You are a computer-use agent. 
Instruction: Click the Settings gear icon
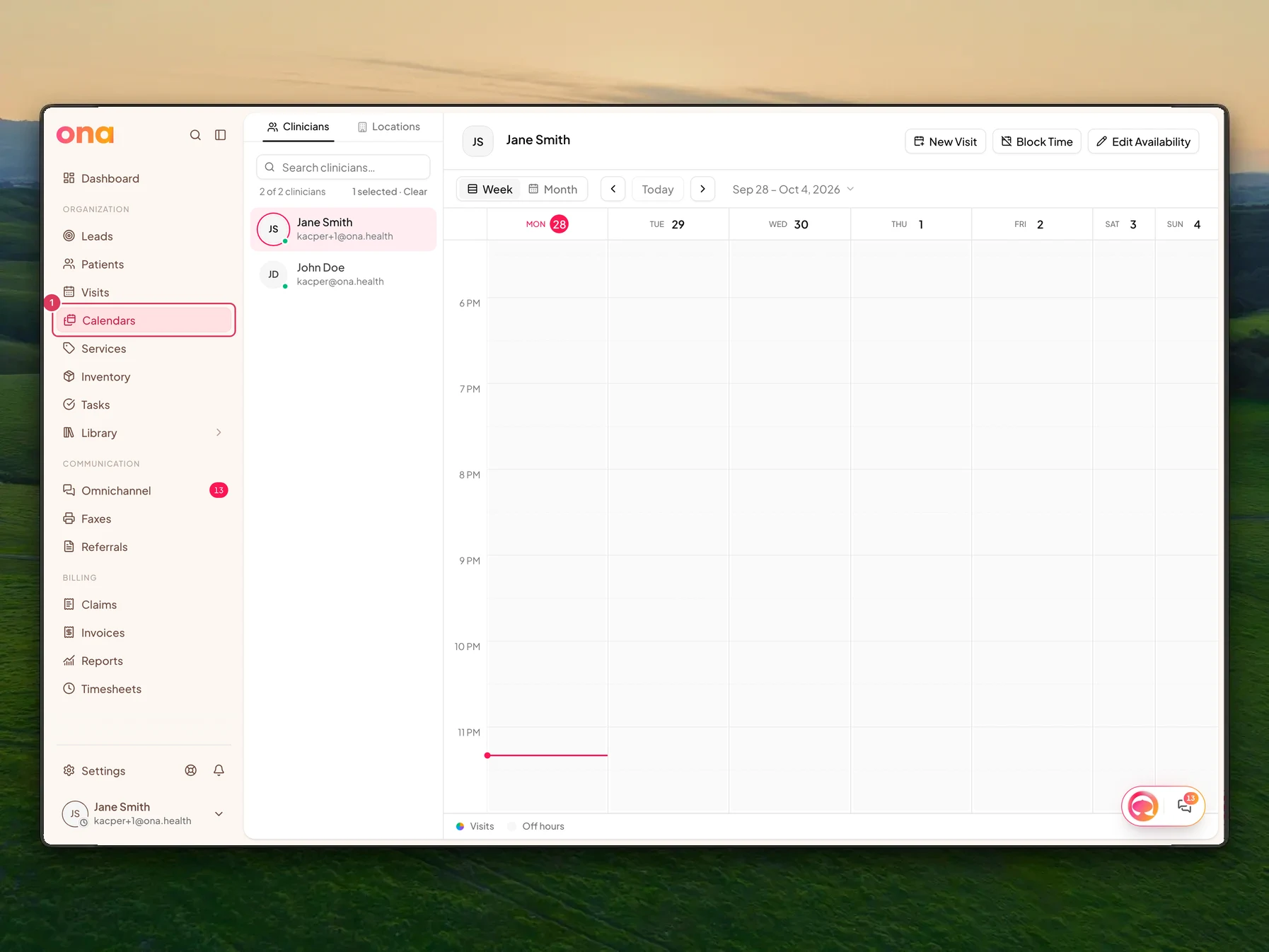[69, 770]
